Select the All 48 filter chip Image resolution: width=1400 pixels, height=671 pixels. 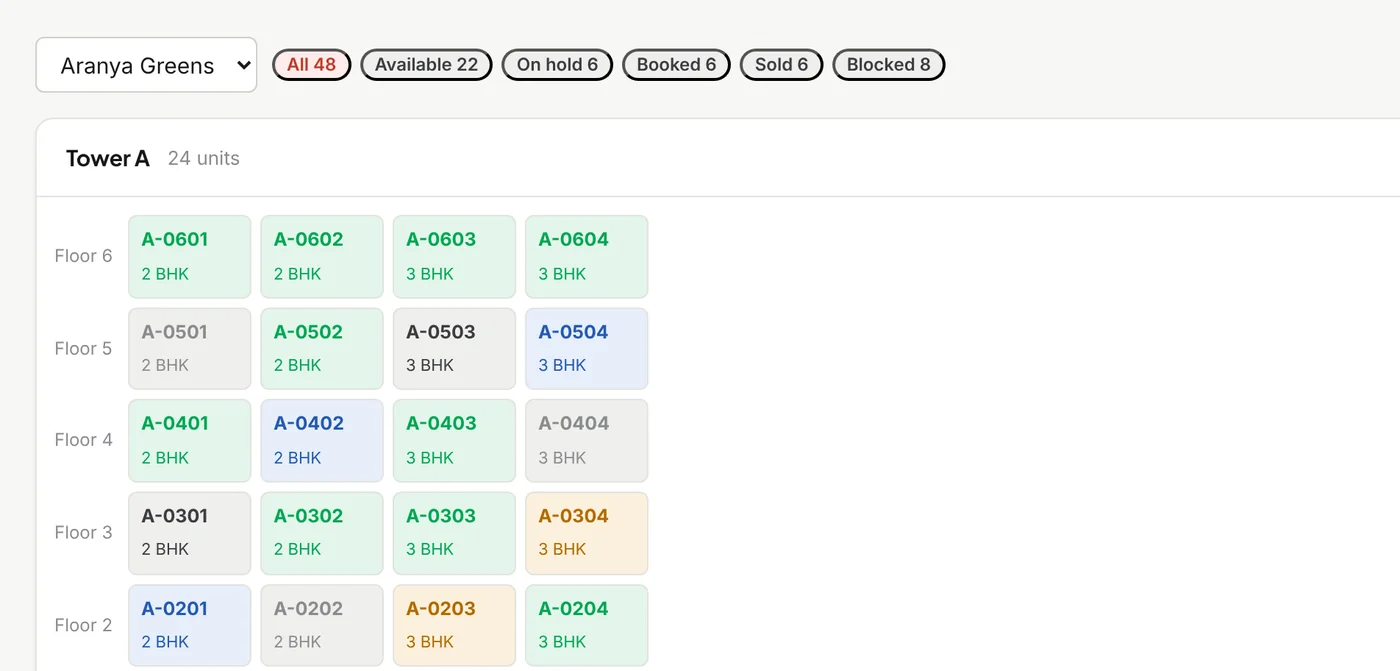click(x=311, y=65)
